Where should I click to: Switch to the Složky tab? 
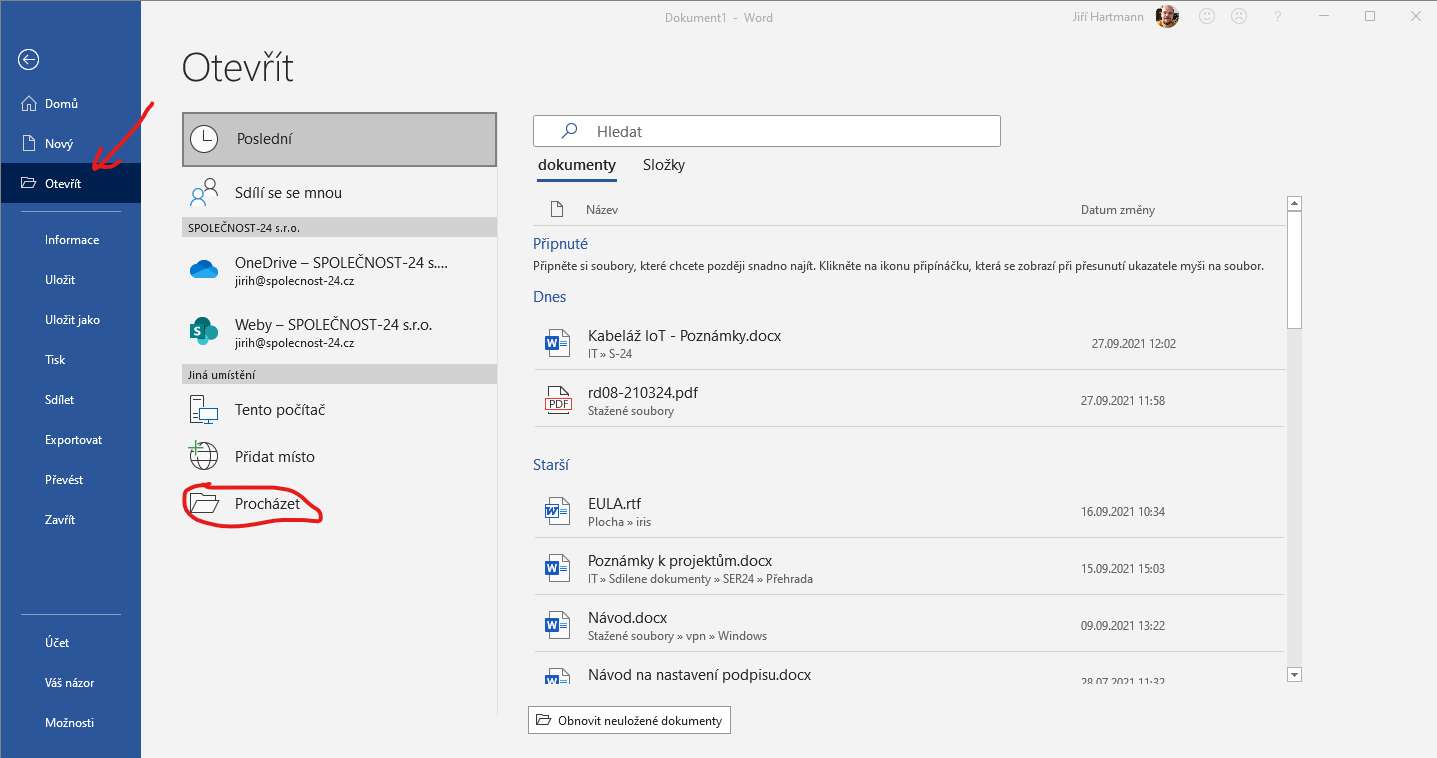(x=664, y=165)
